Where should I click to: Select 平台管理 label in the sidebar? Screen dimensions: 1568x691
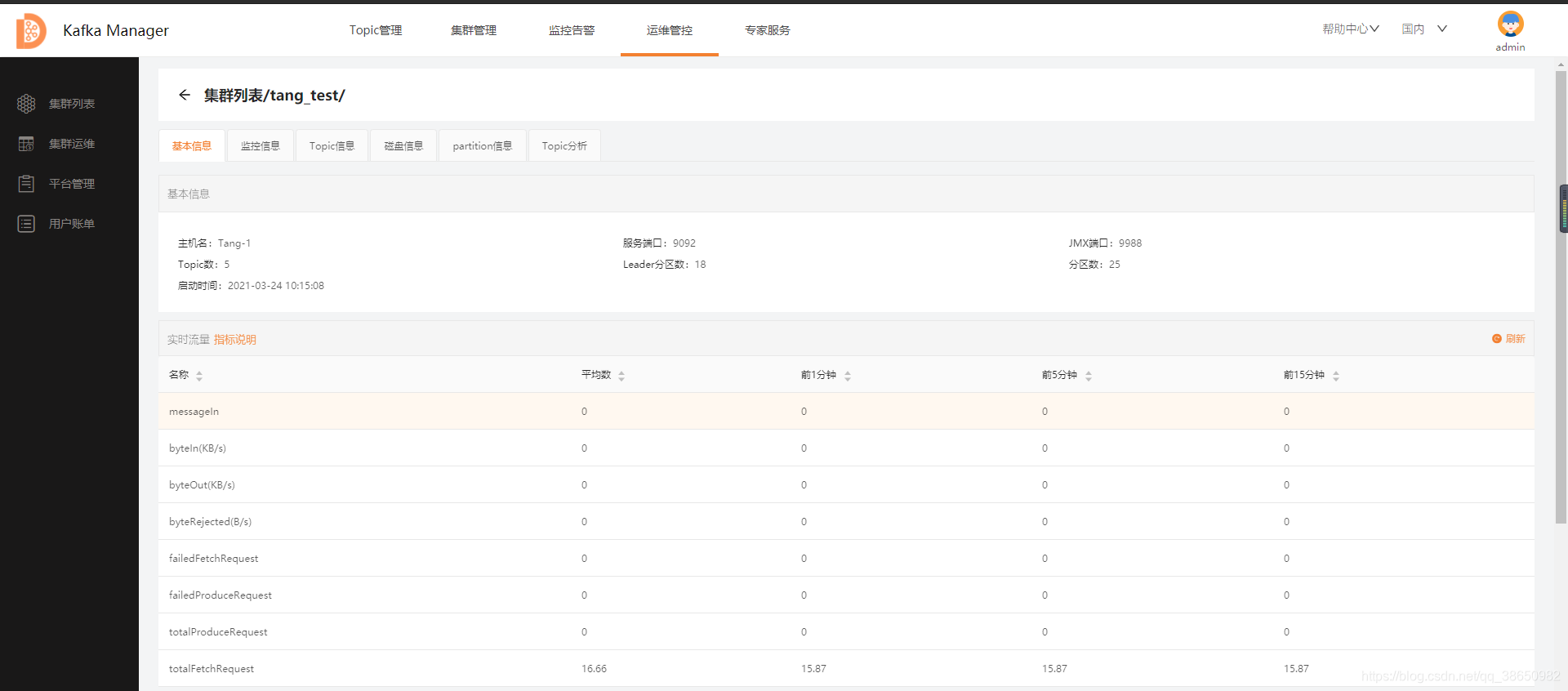click(72, 184)
